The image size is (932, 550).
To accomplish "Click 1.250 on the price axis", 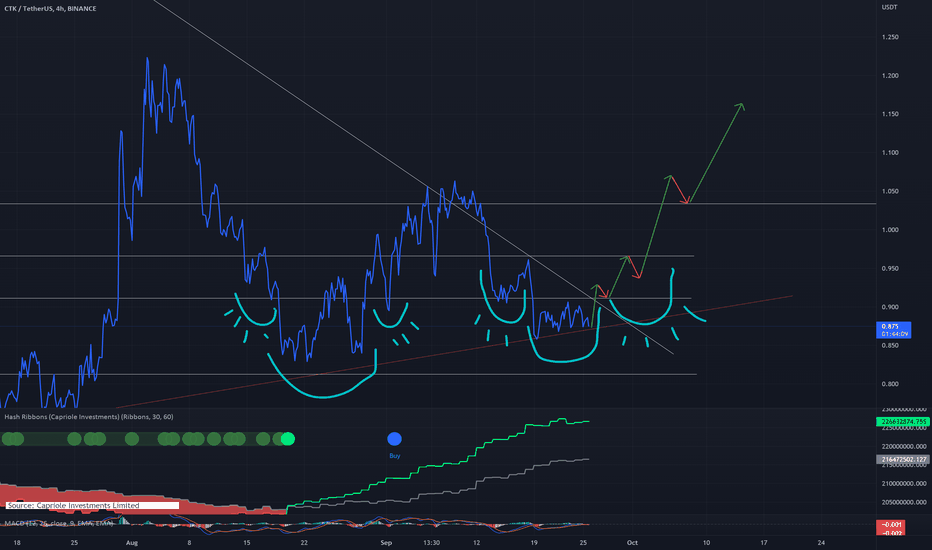I will (x=890, y=37).
